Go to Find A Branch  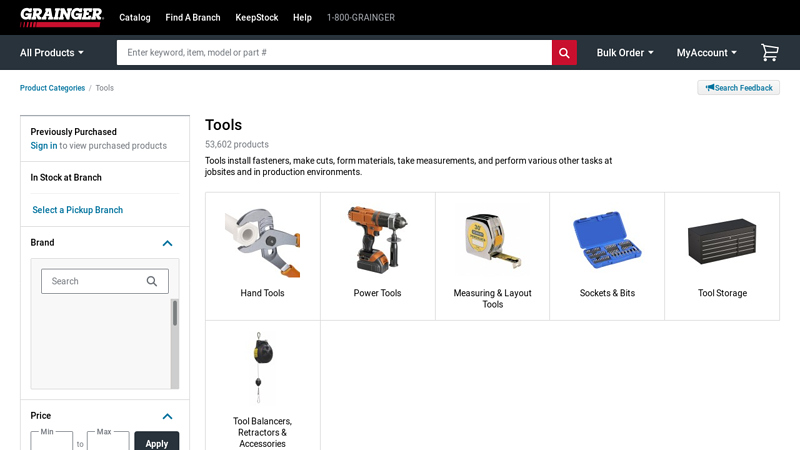pos(193,17)
